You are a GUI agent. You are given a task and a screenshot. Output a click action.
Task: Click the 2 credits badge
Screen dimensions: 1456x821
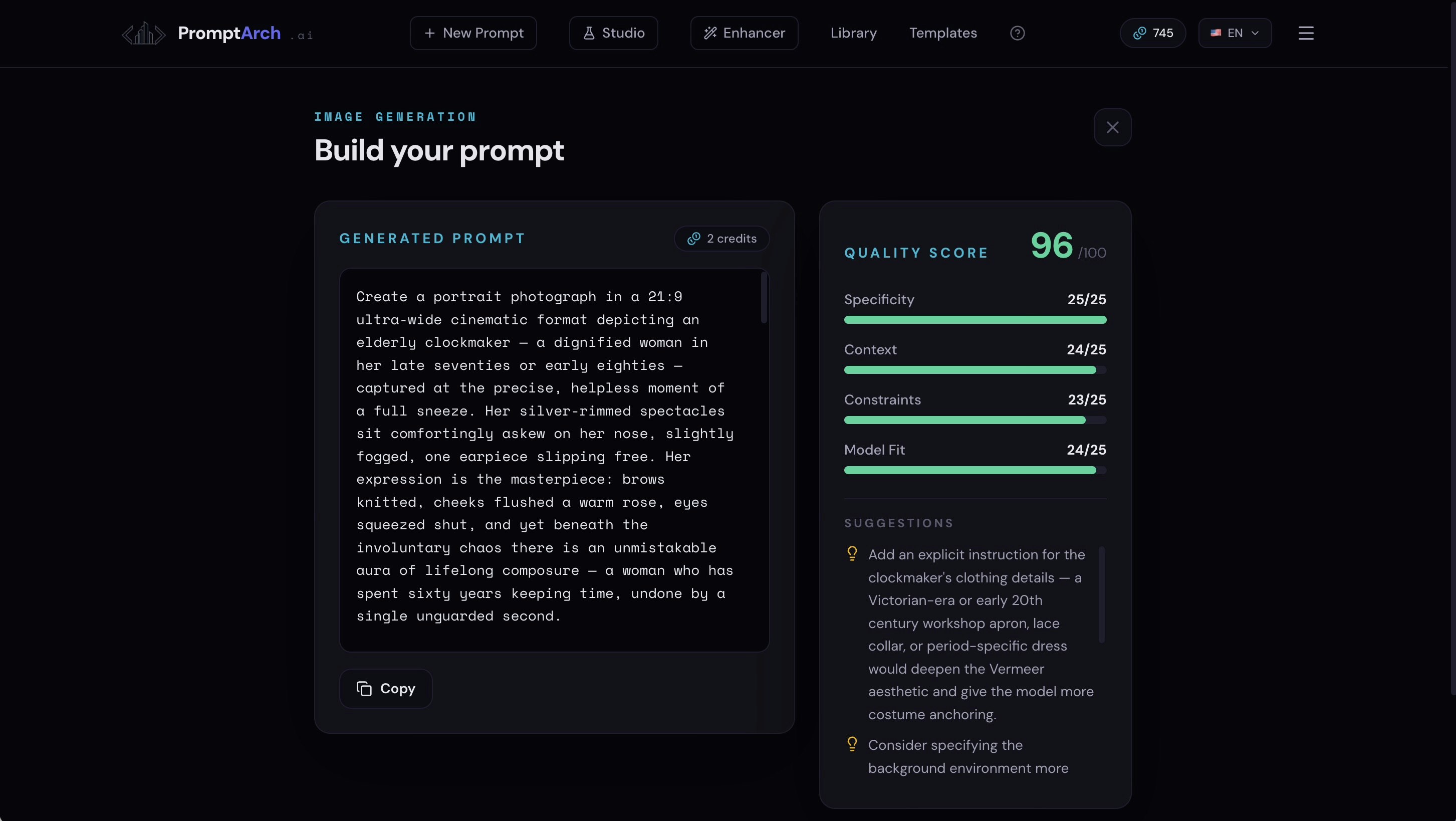pos(721,239)
